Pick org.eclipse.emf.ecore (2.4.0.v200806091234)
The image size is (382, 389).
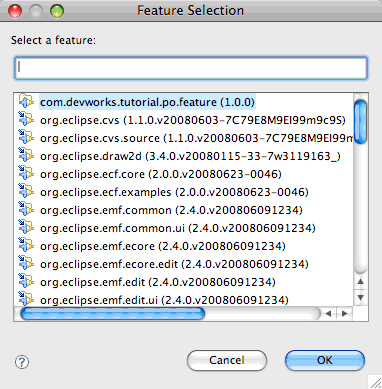pyautogui.click(x=163, y=246)
